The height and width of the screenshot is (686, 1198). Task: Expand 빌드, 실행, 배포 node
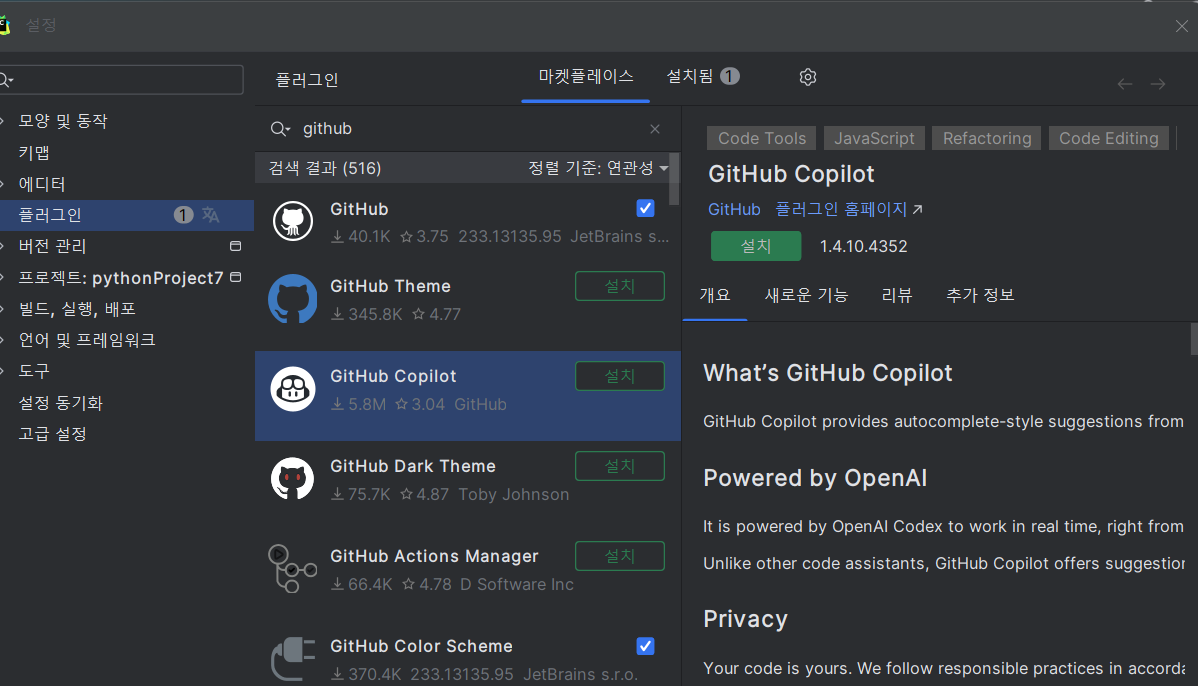(3, 309)
